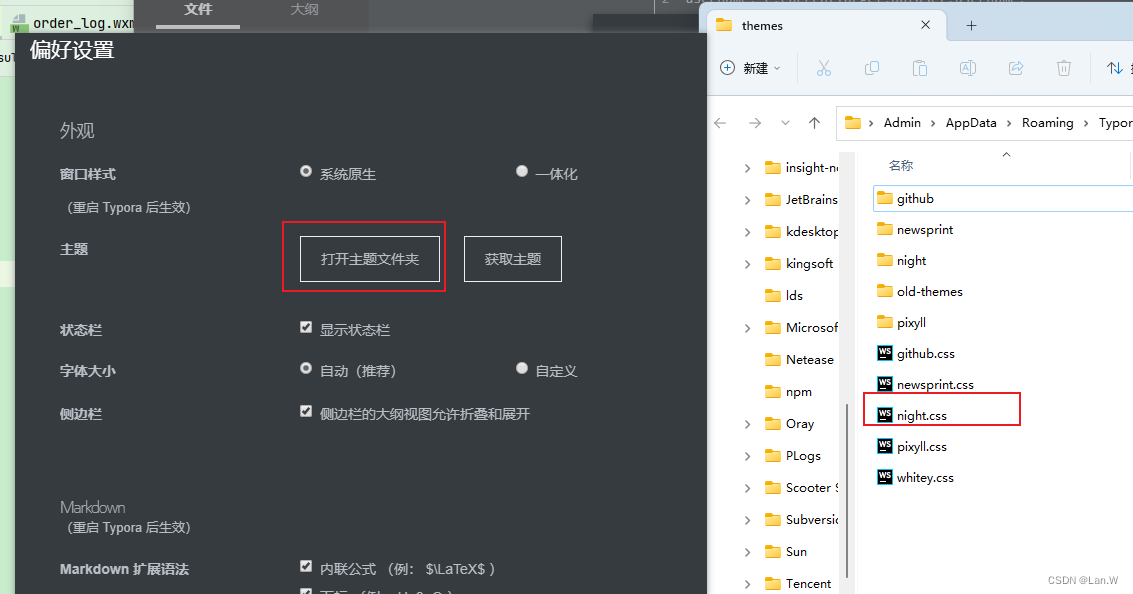The height and width of the screenshot is (594, 1133).
Task: Toggle 内联公式 checkbox
Action: 306,567
